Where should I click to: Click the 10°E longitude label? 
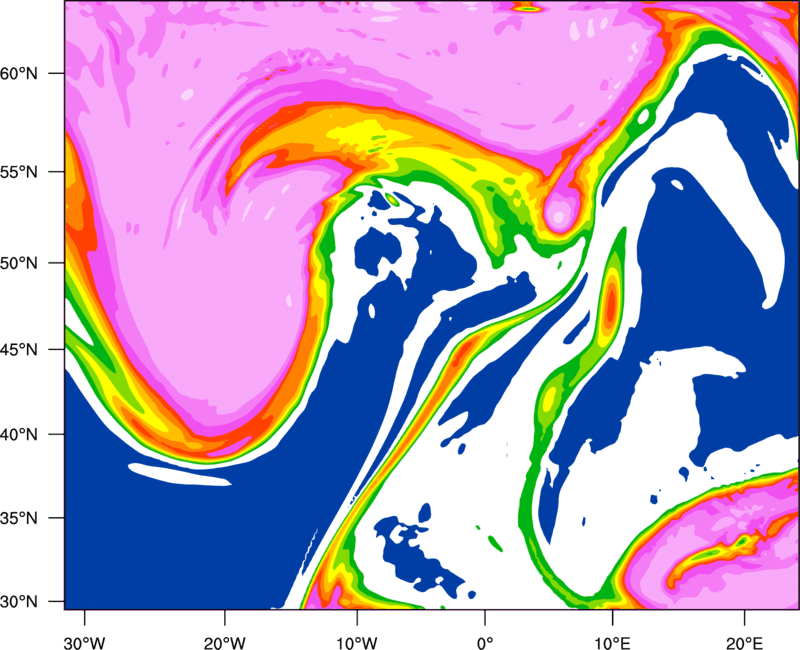coord(612,642)
